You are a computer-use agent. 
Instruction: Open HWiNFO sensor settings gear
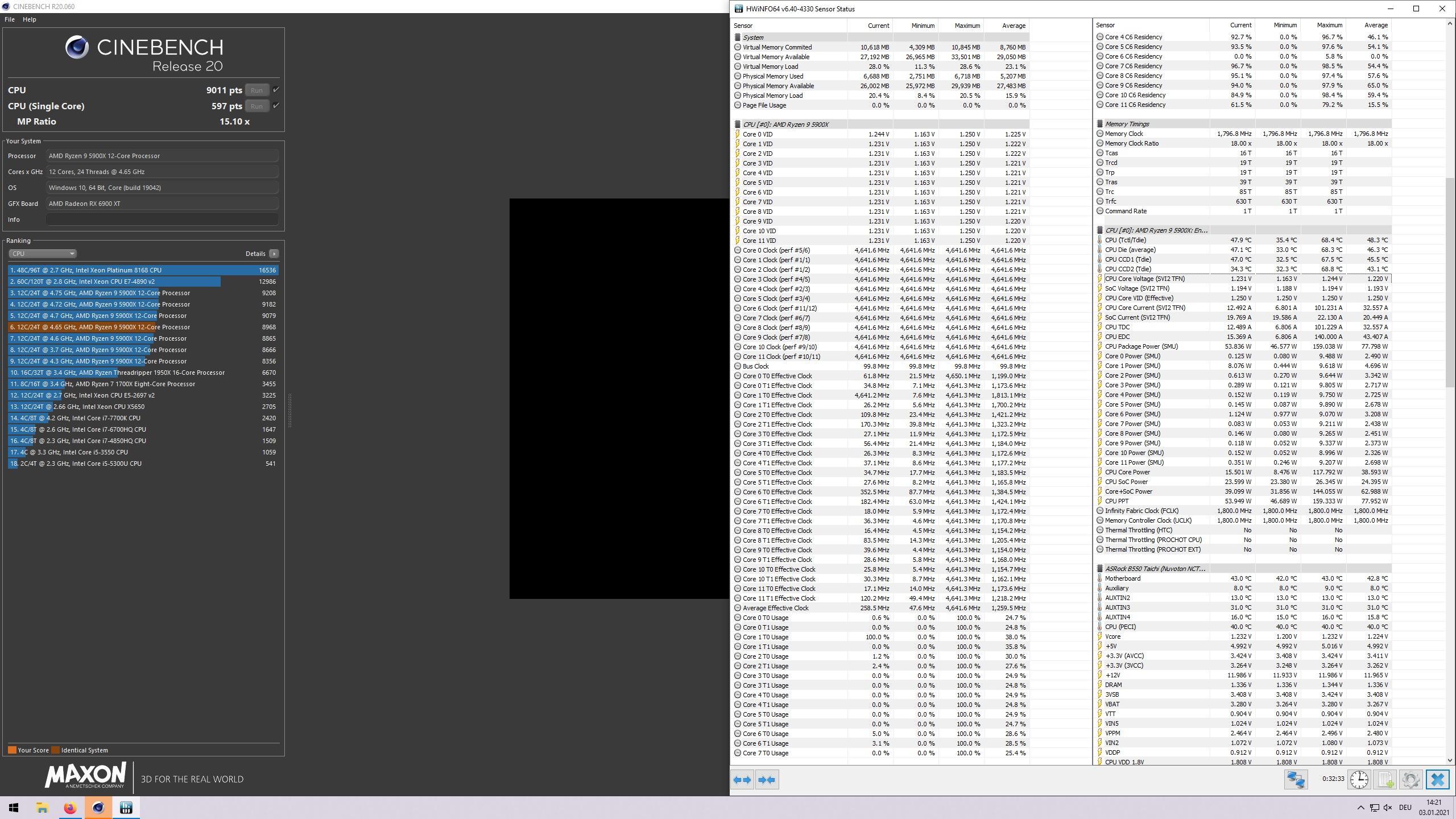(x=1410, y=780)
